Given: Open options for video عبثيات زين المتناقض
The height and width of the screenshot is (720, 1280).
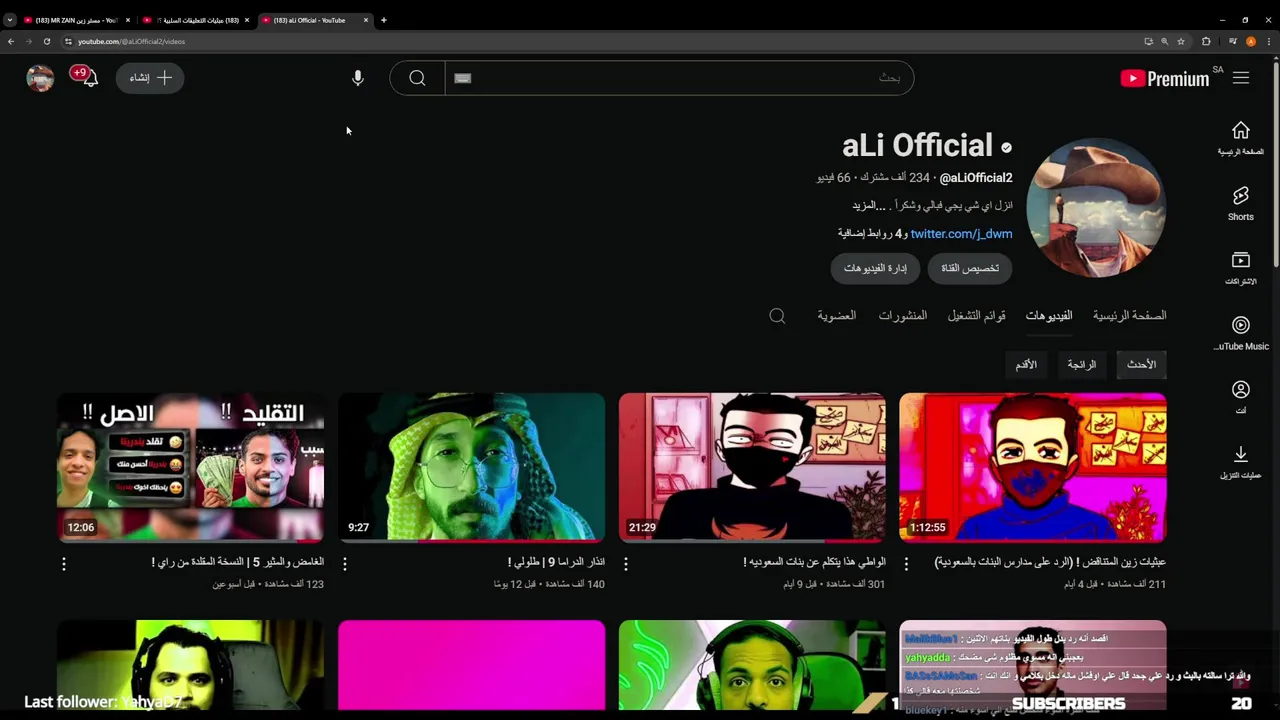Looking at the screenshot, I should pos(907,564).
